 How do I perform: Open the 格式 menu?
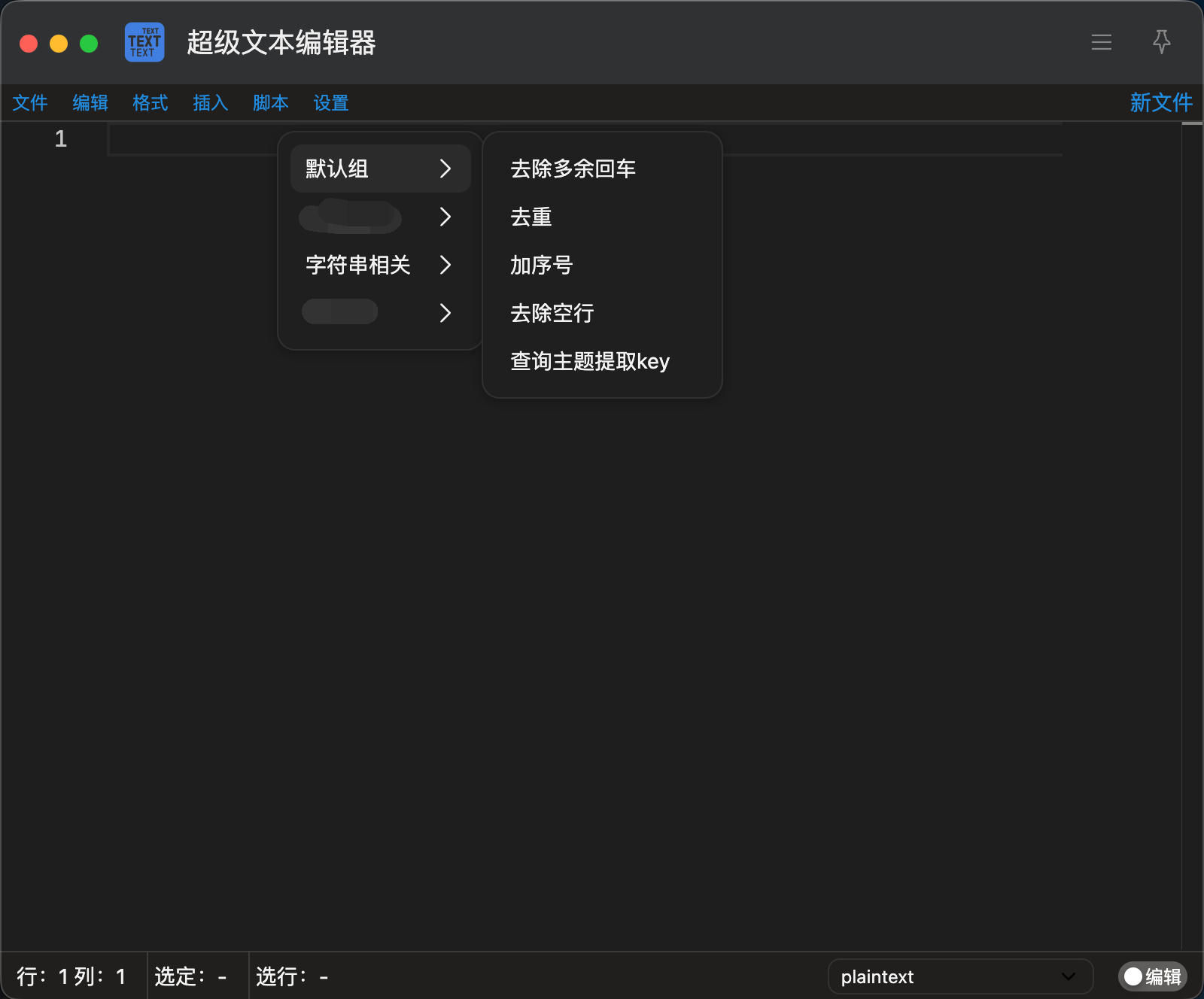click(150, 102)
